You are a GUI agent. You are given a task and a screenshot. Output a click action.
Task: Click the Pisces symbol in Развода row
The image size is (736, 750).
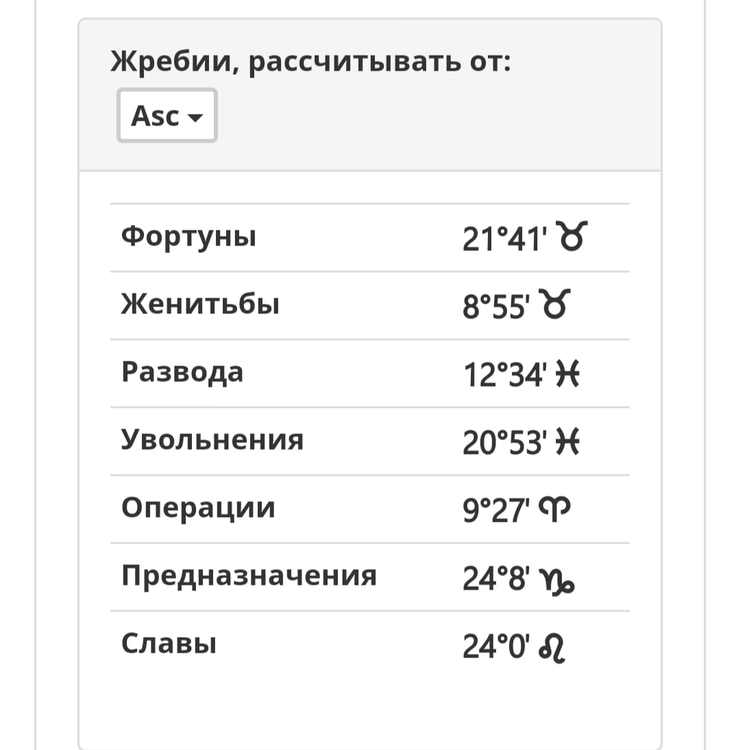pyautogui.click(x=568, y=374)
